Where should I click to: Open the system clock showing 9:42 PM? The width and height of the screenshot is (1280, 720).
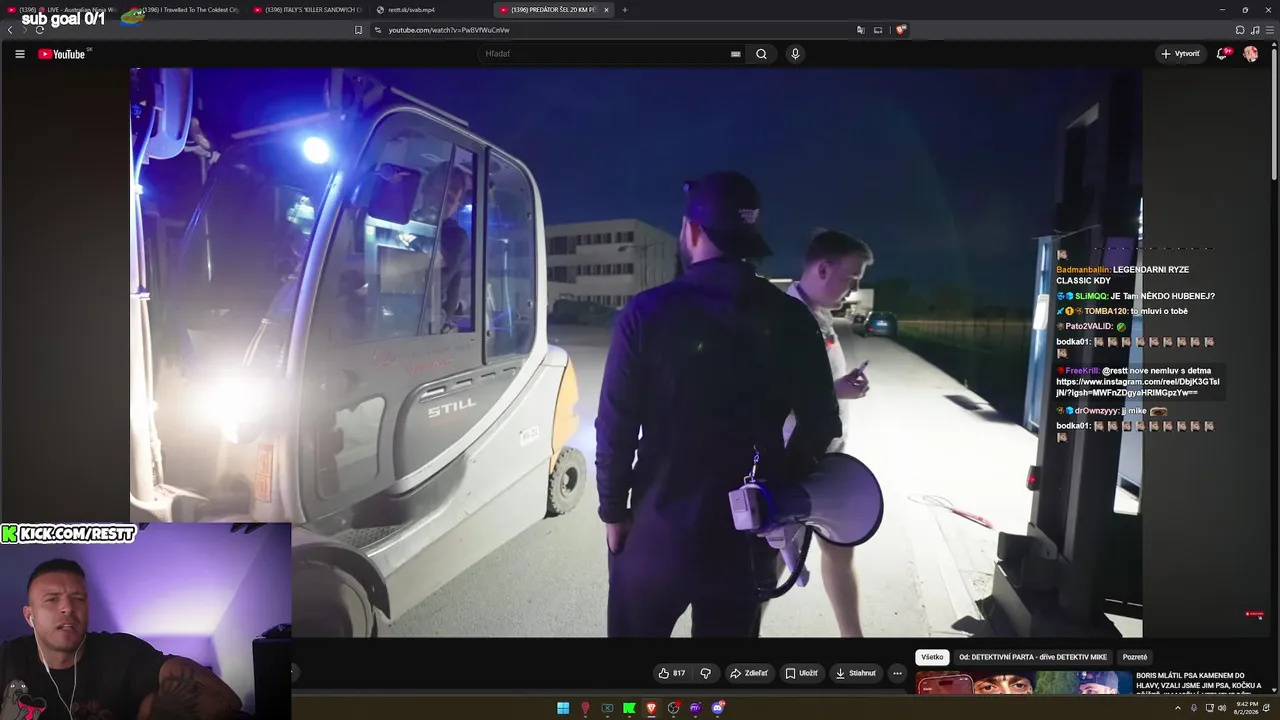1245,708
